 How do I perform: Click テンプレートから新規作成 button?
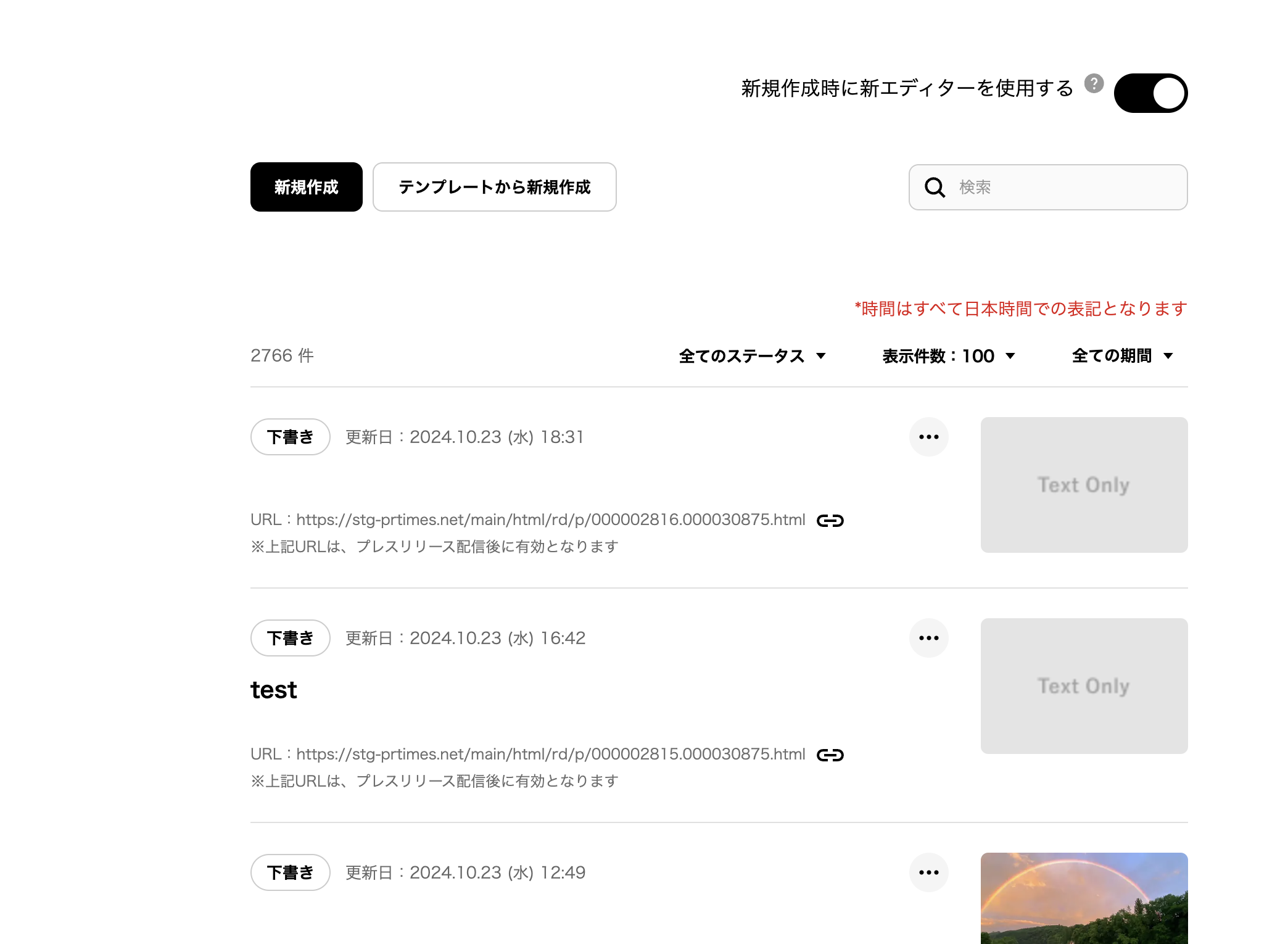[494, 187]
